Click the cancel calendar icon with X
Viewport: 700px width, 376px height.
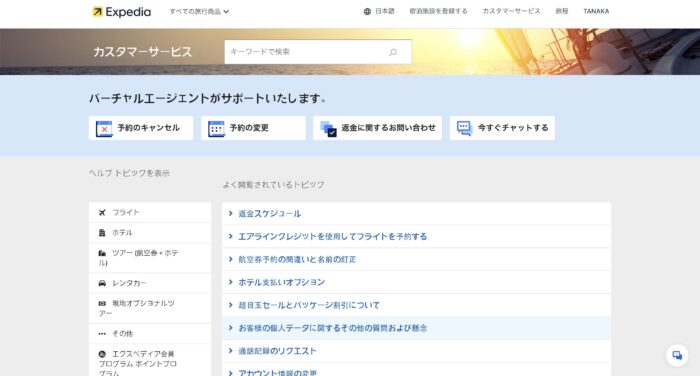click(x=104, y=129)
